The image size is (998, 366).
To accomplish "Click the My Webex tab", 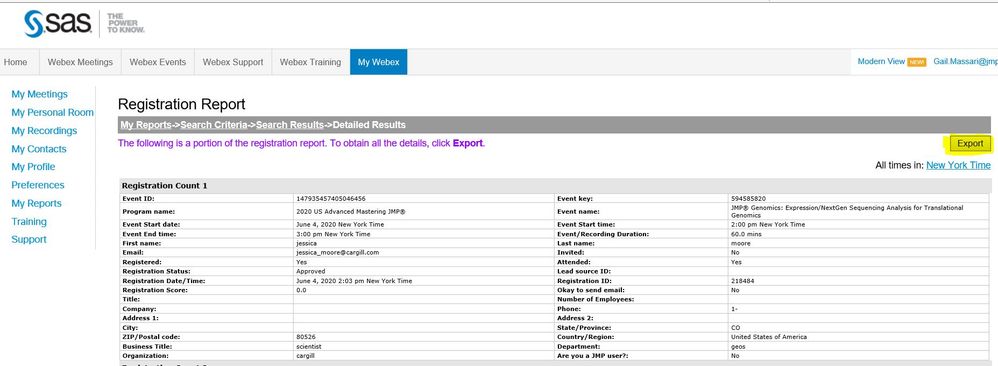I will click(379, 62).
